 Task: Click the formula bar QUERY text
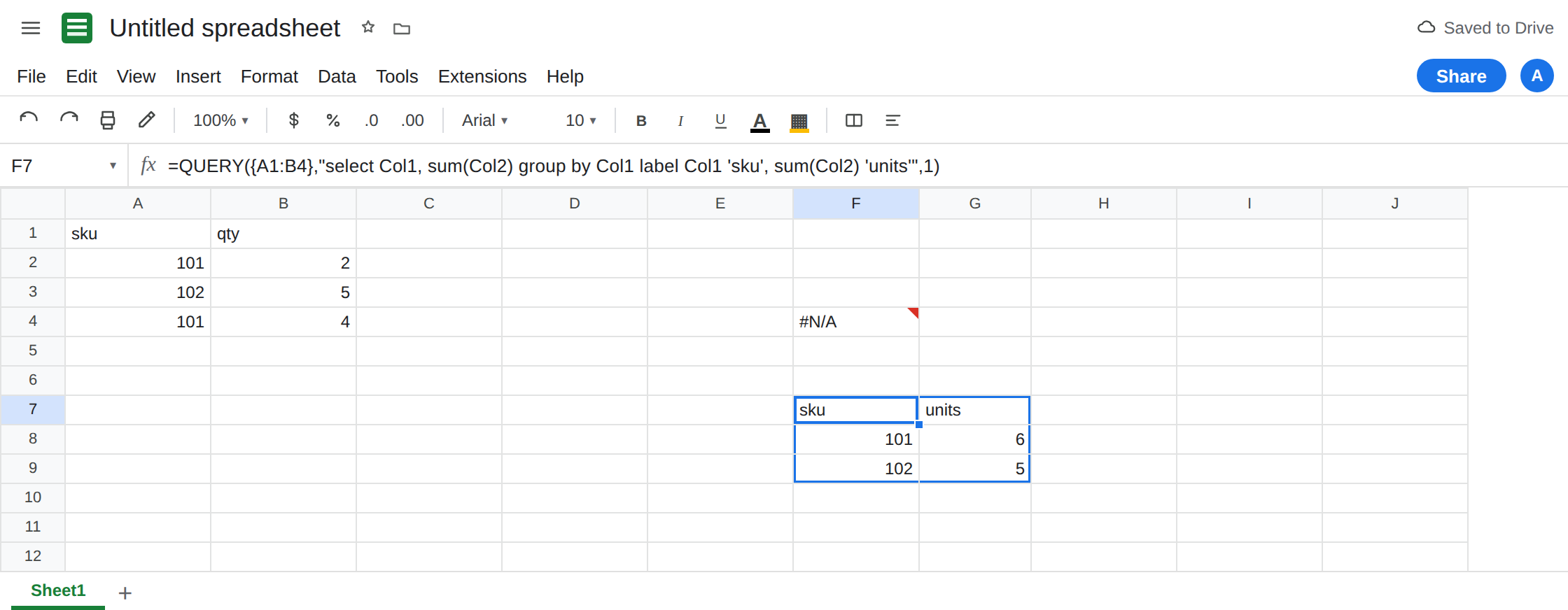click(x=554, y=166)
